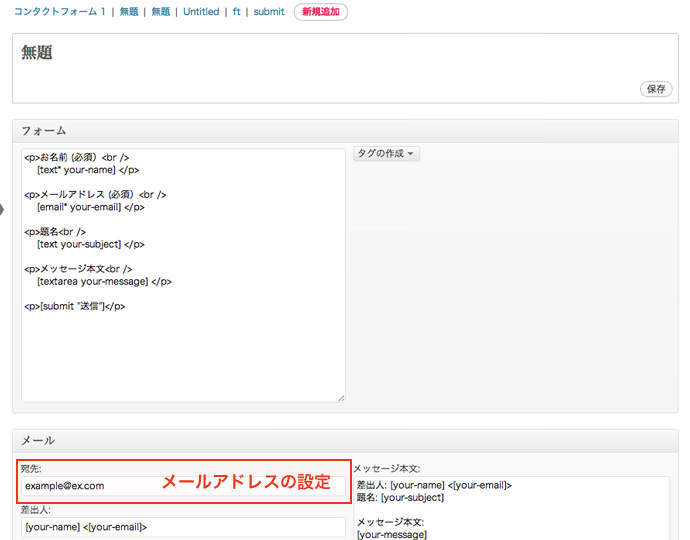The image size is (690, 540).
Task: Open 無題 link right after コンタクトフォーム 1
Action: coord(129,12)
